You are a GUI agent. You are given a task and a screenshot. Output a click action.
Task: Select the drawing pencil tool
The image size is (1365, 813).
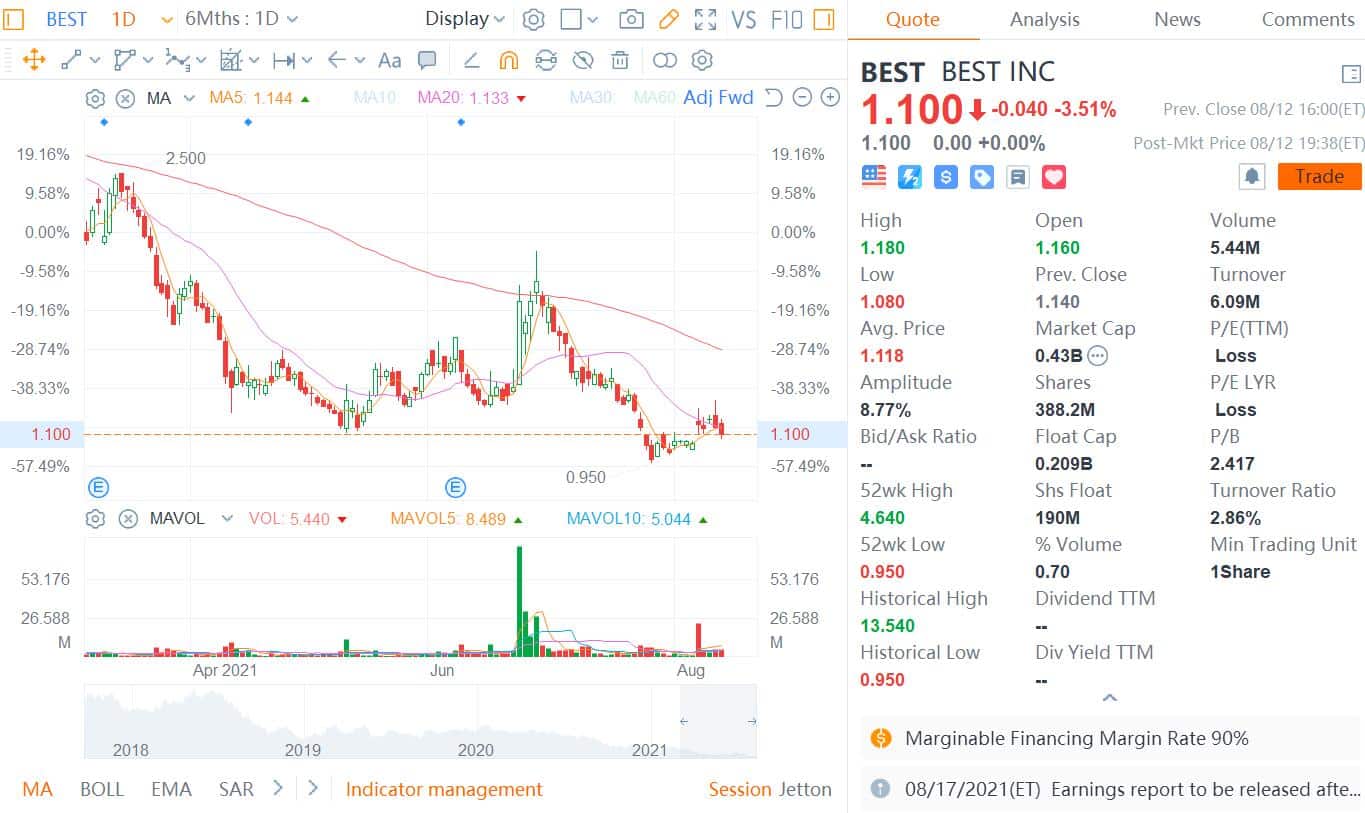tap(668, 19)
